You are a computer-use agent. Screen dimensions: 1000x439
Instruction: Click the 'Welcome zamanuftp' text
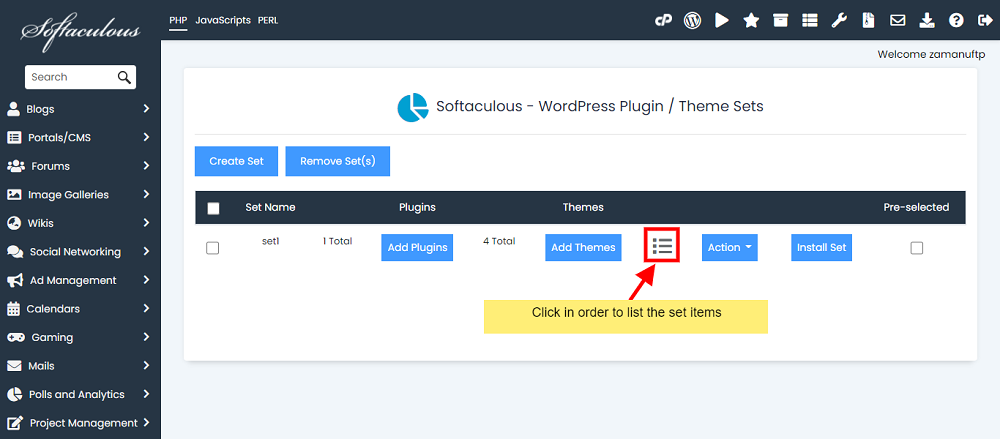(x=931, y=54)
